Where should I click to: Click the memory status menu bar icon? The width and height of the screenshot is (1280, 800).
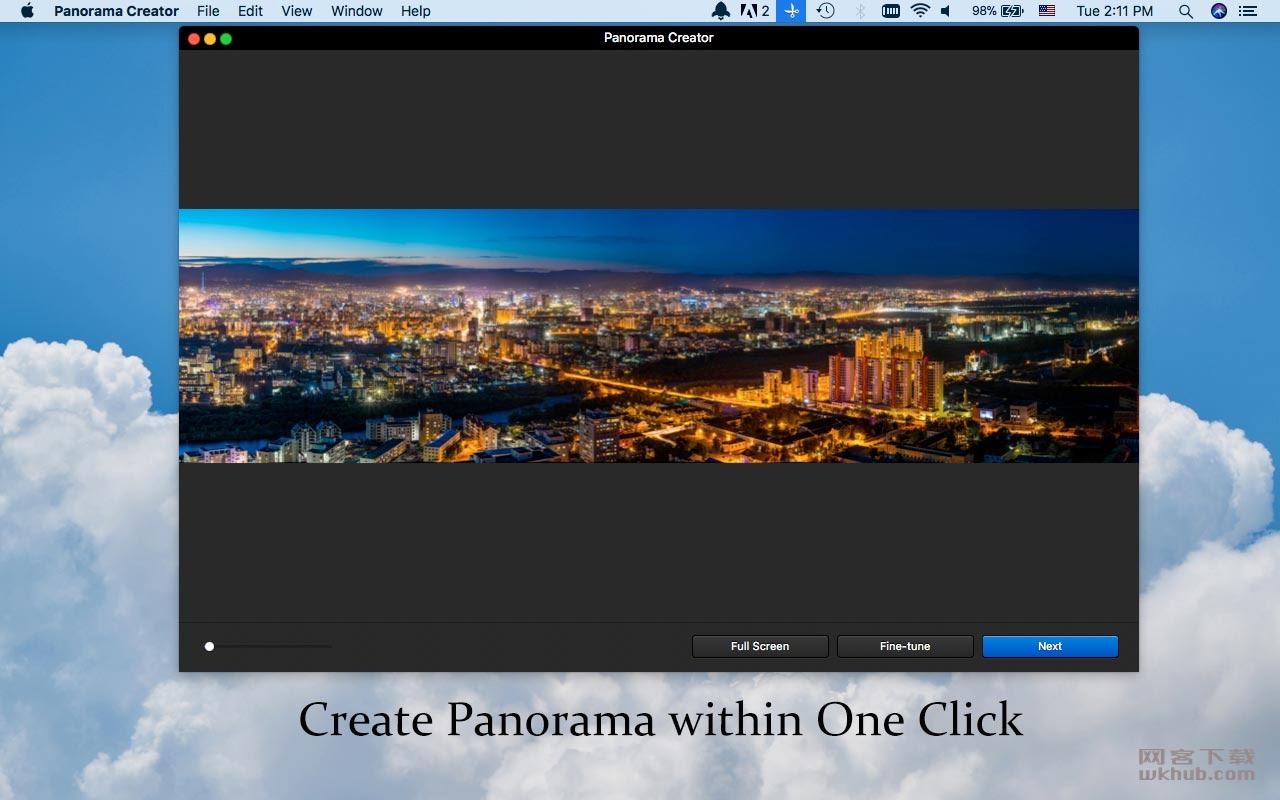tap(890, 11)
